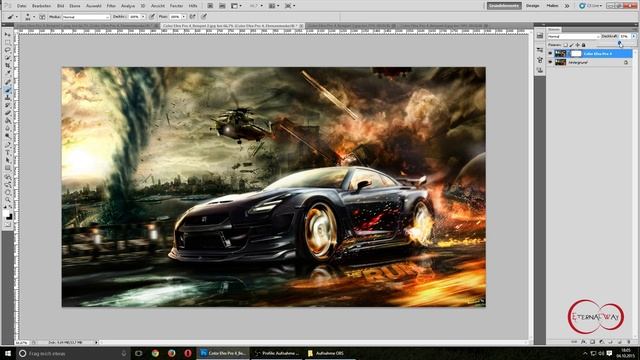The image size is (640, 360).
Task: Select the Quick Selection tool
Action: point(8,58)
